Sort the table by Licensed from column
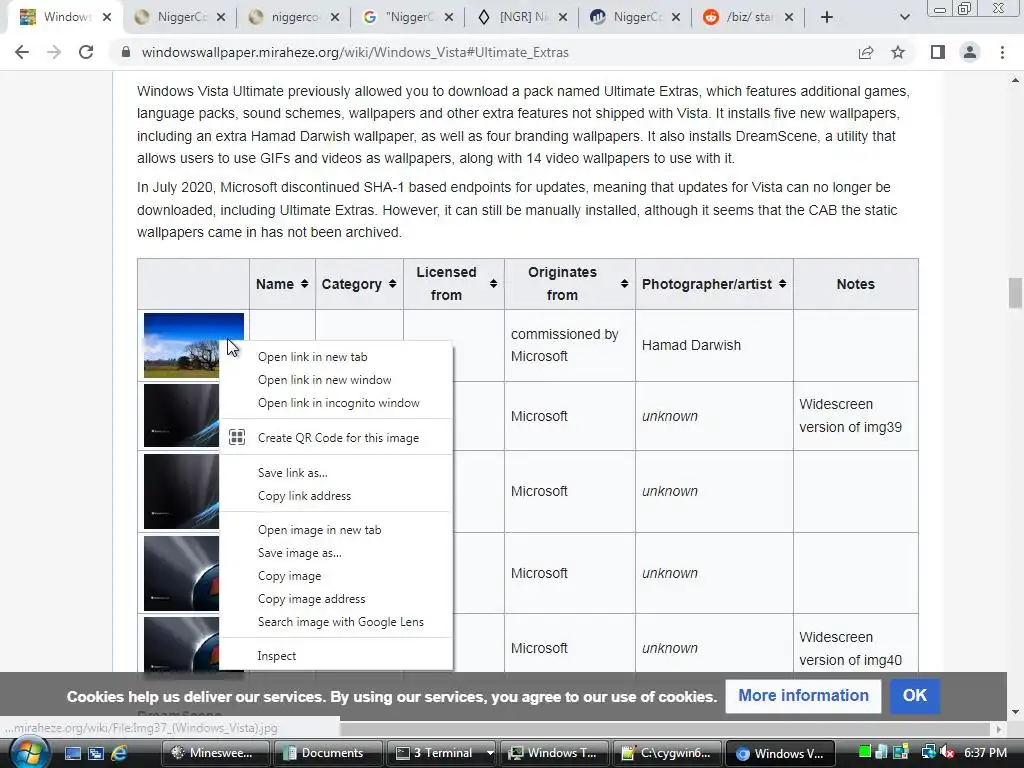Viewport: 1024px width, 768px height. click(494, 284)
